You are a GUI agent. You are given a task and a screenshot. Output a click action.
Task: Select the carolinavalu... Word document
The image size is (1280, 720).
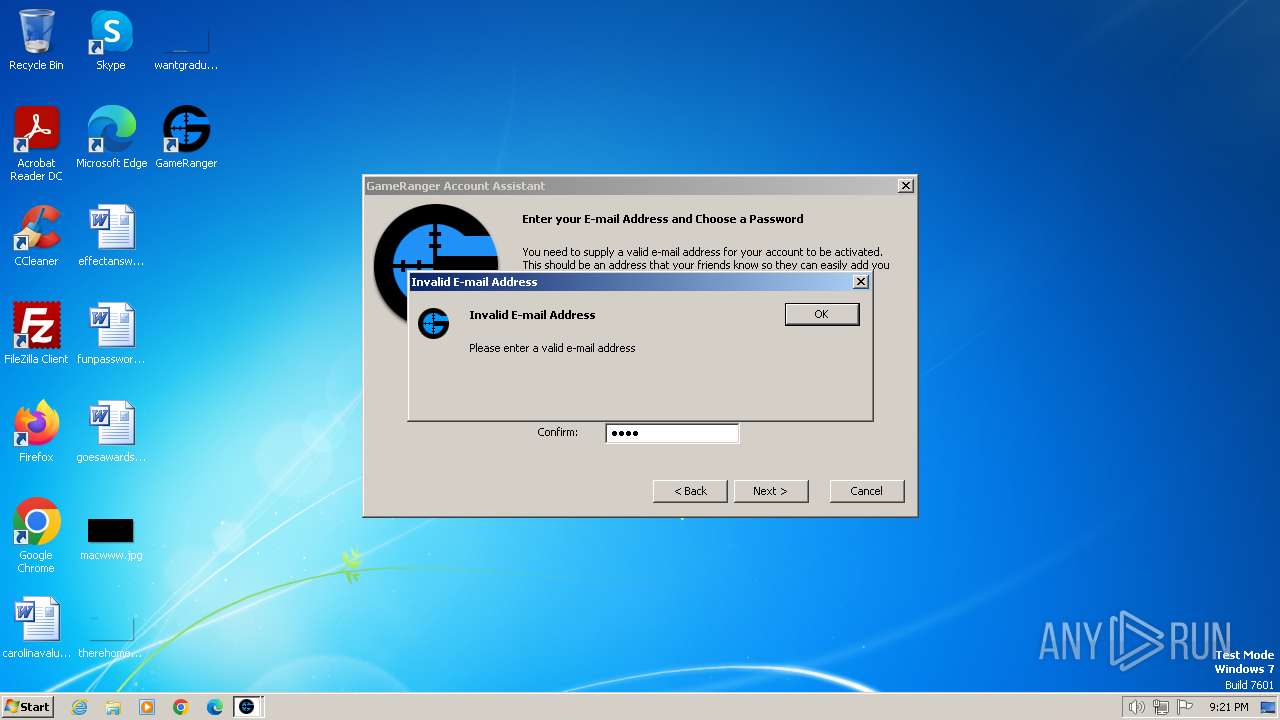click(x=36, y=628)
